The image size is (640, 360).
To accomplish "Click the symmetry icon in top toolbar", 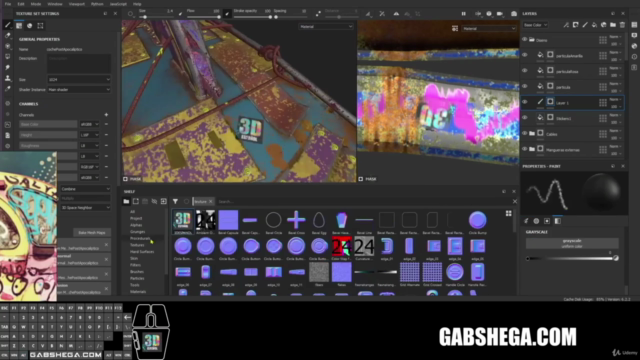I will point(396,14).
